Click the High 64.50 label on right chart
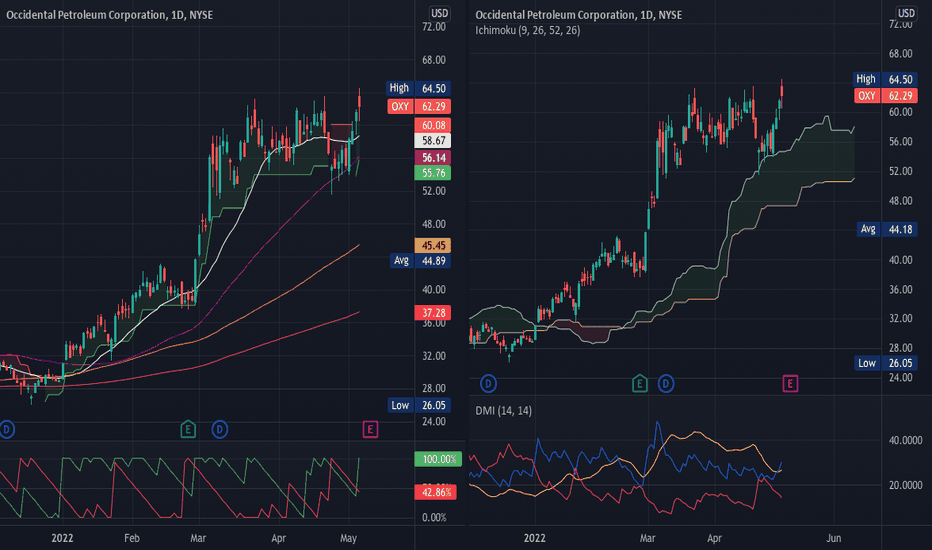The image size is (932, 550). [885, 79]
